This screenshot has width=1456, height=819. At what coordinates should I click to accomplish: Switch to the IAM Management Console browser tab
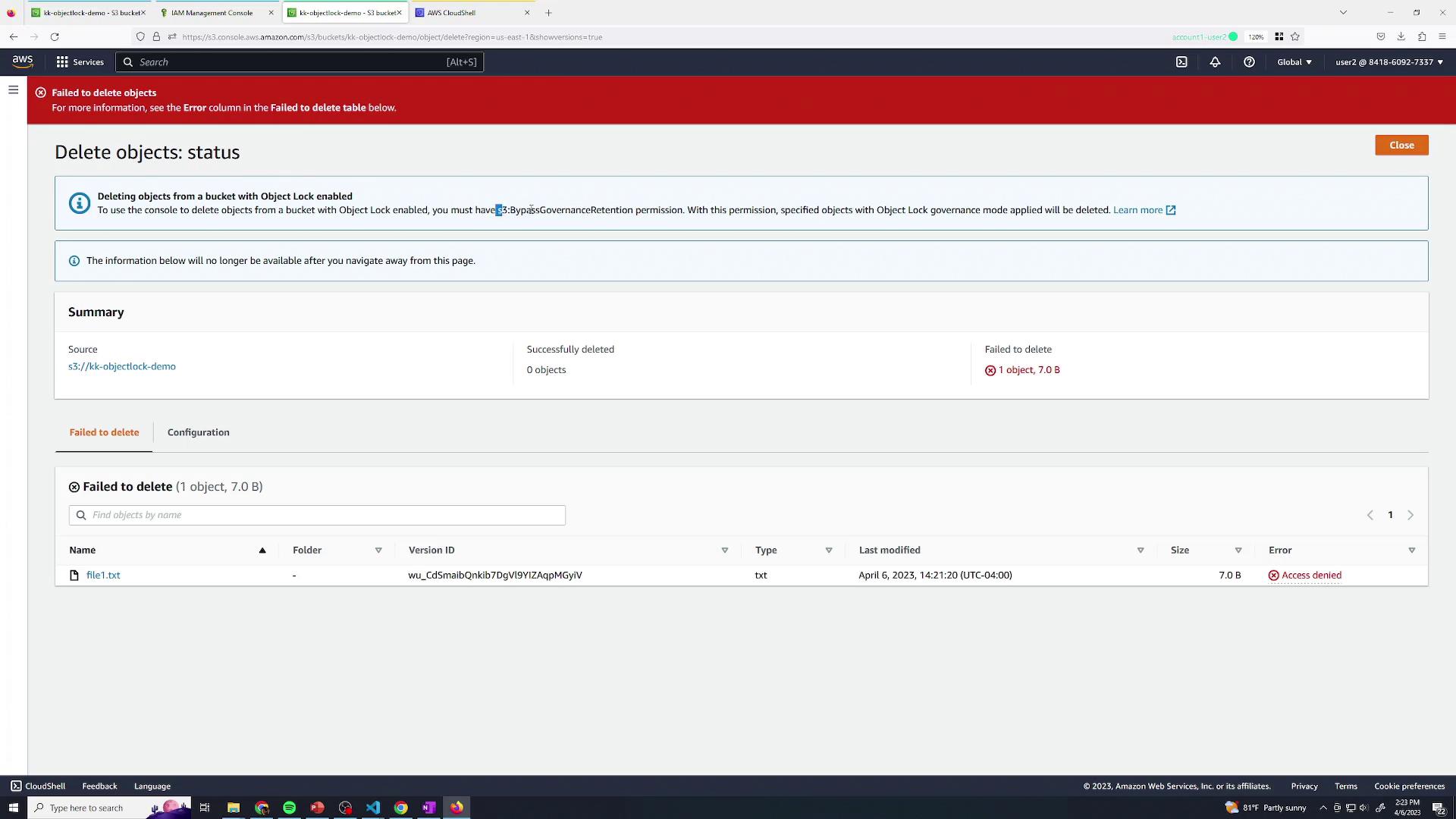click(x=212, y=13)
